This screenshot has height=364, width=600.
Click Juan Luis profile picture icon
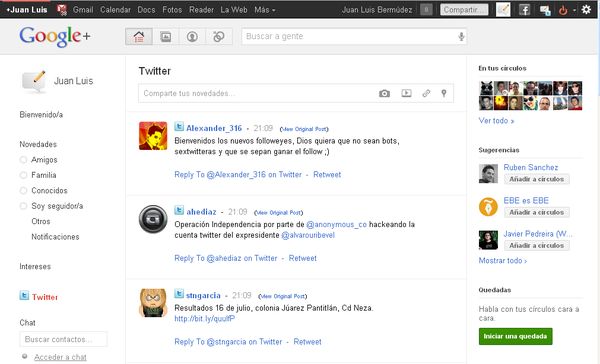coord(34,81)
